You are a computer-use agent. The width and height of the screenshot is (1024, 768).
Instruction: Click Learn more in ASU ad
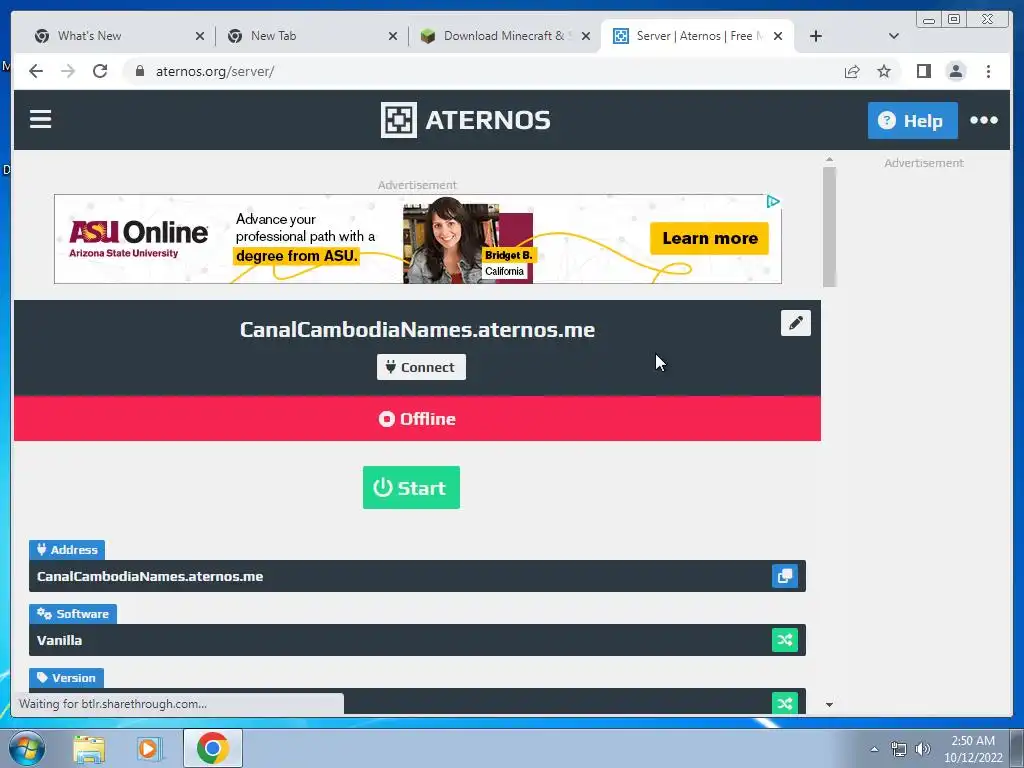[x=709, y=238]
